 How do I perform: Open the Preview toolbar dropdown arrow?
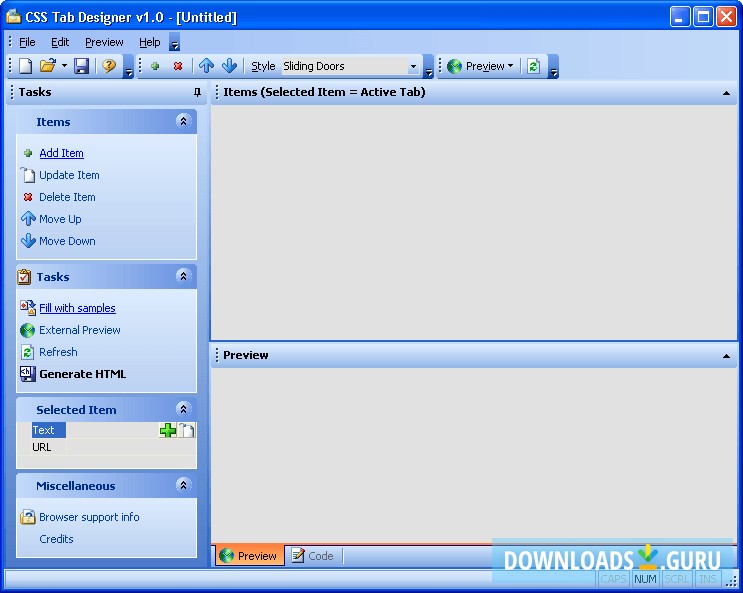click(x=511, y=66)
